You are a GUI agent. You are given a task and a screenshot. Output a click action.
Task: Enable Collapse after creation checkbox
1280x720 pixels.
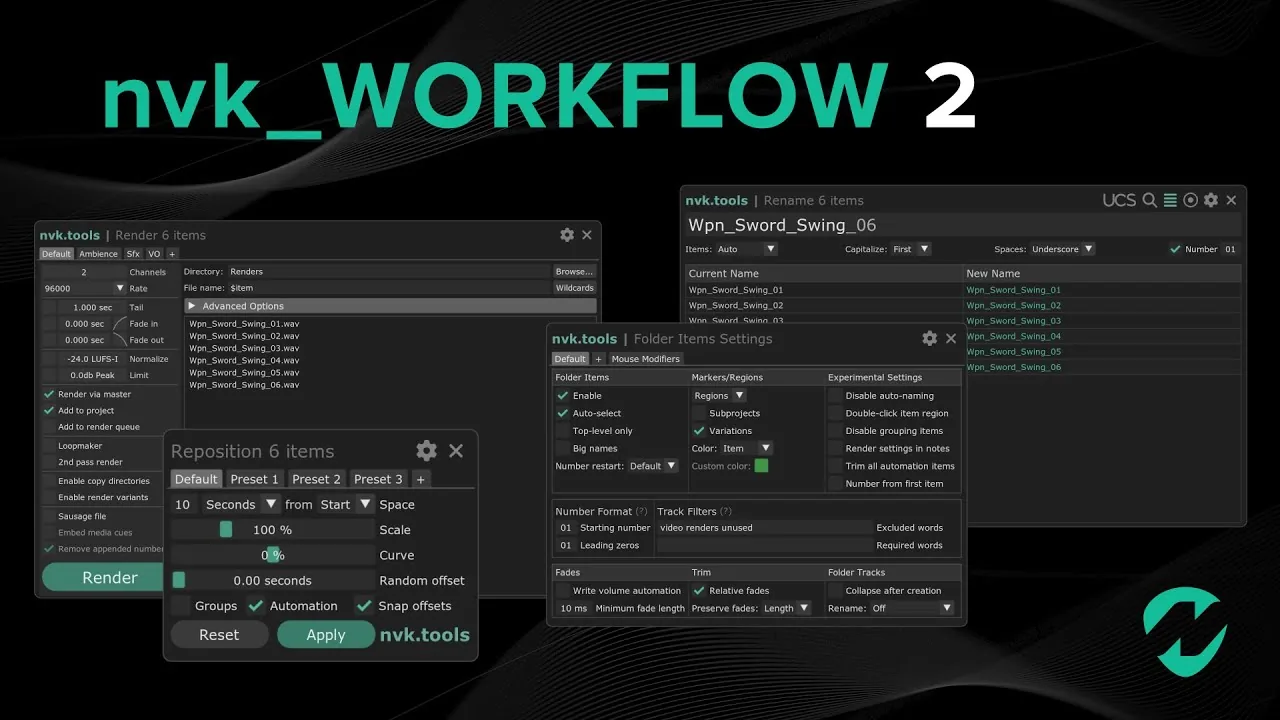pos(835,591)
